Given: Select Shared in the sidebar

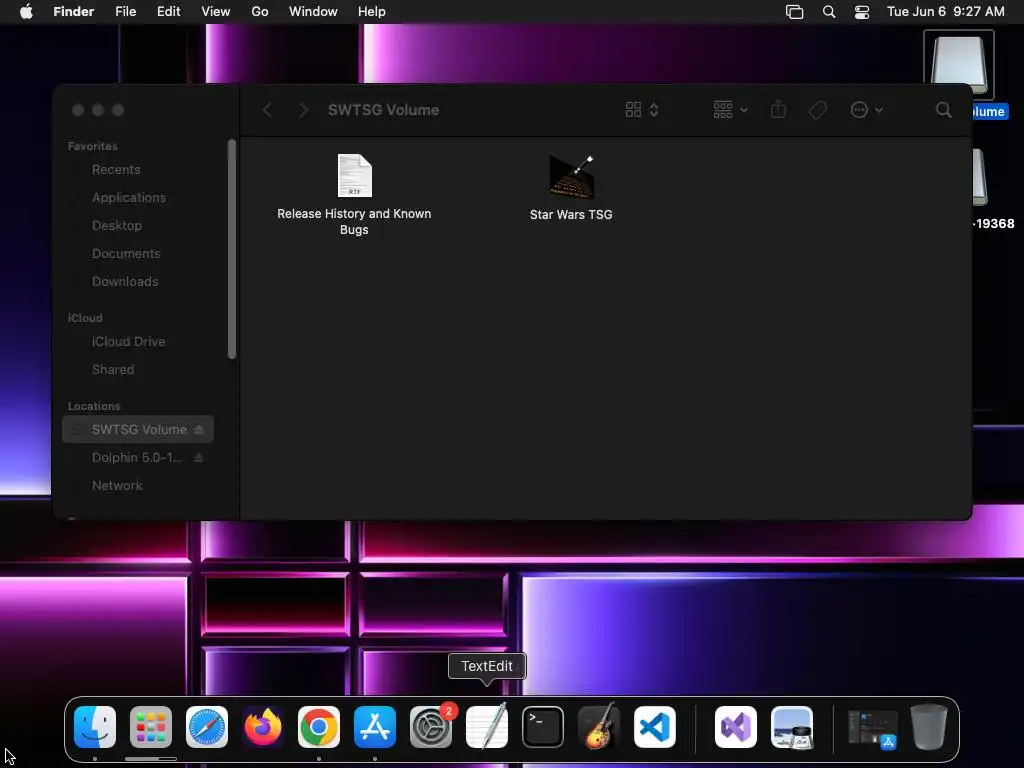Looking at the screenshot, I should pos(113,370).
